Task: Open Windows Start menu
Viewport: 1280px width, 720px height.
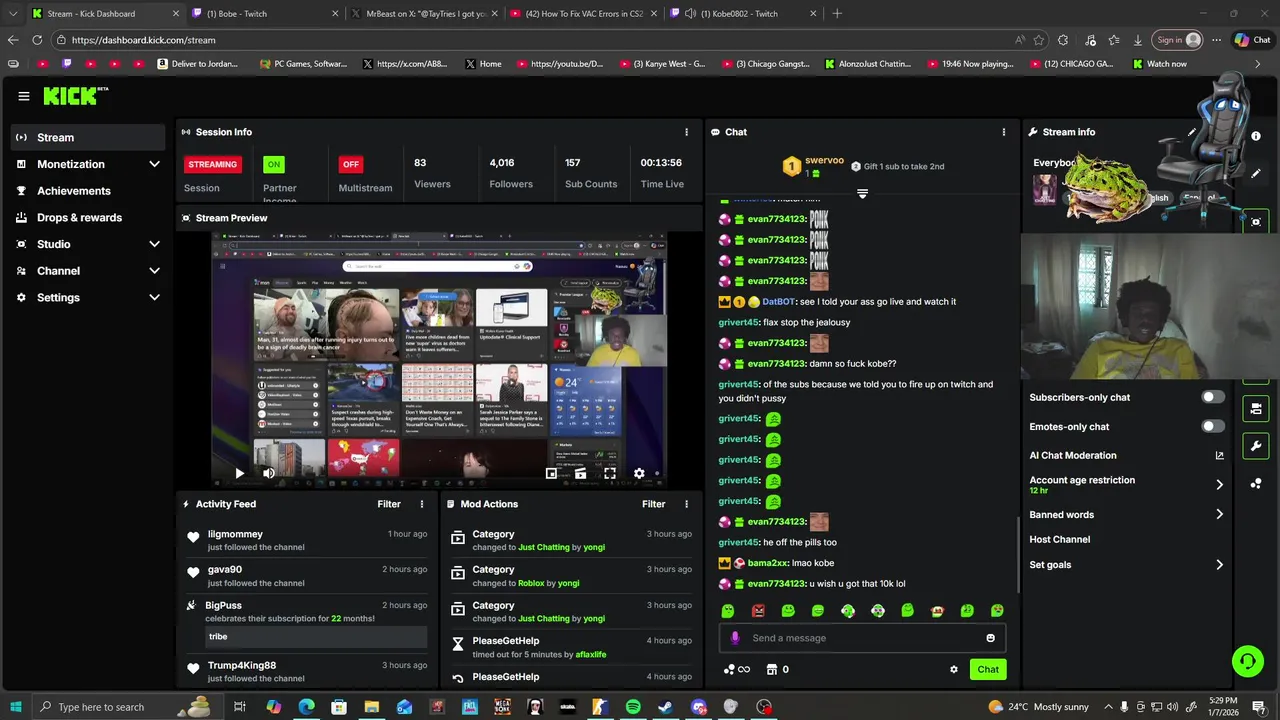Action: (15, 707)
